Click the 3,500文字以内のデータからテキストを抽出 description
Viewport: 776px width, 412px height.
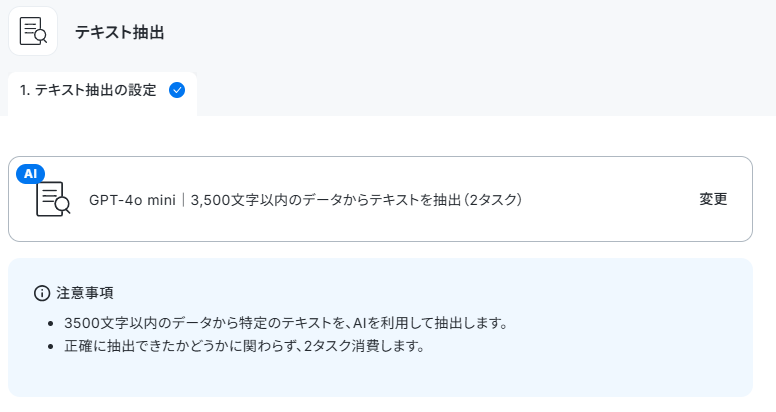326,200
